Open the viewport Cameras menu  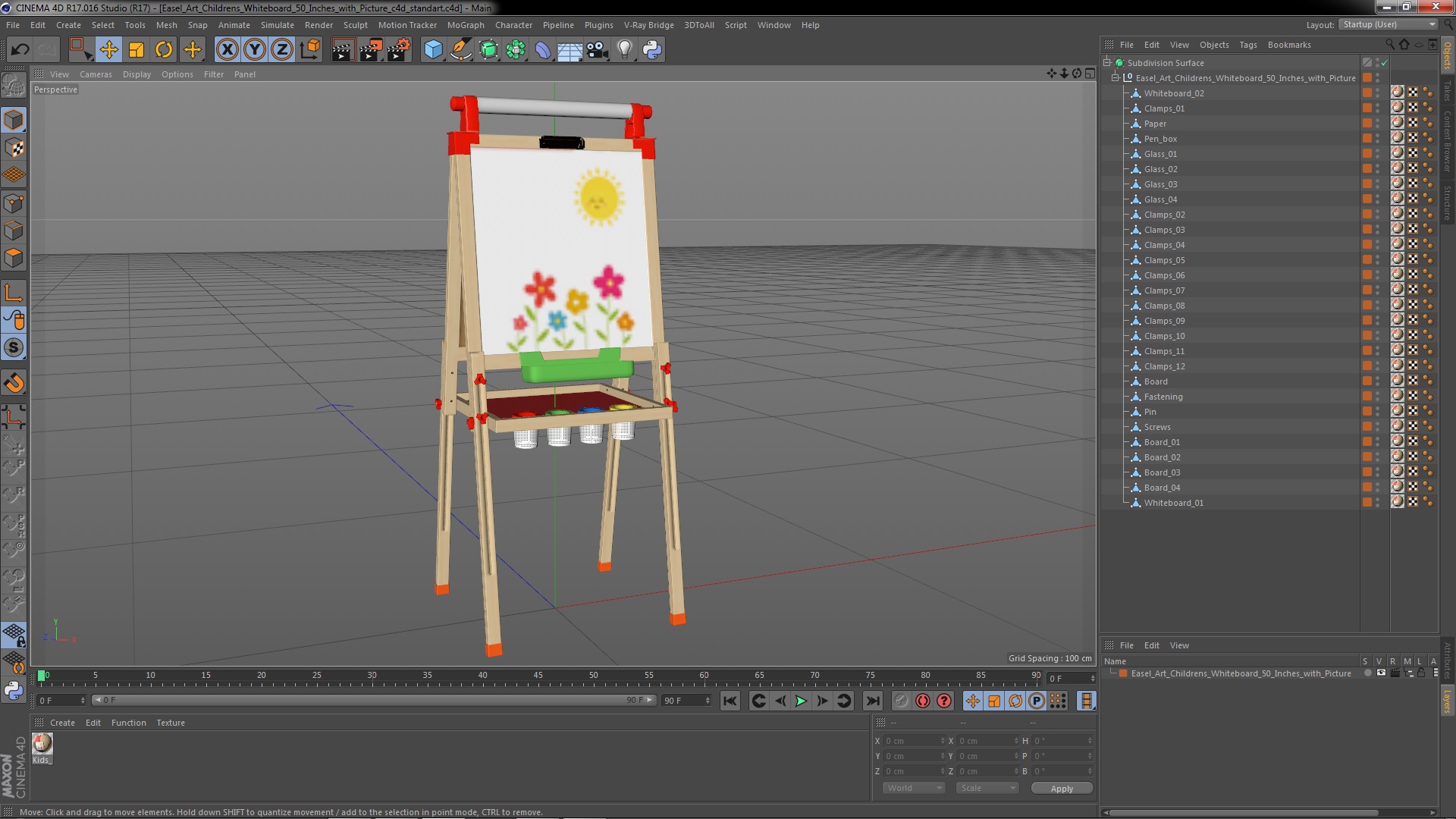tap(96, 74)
